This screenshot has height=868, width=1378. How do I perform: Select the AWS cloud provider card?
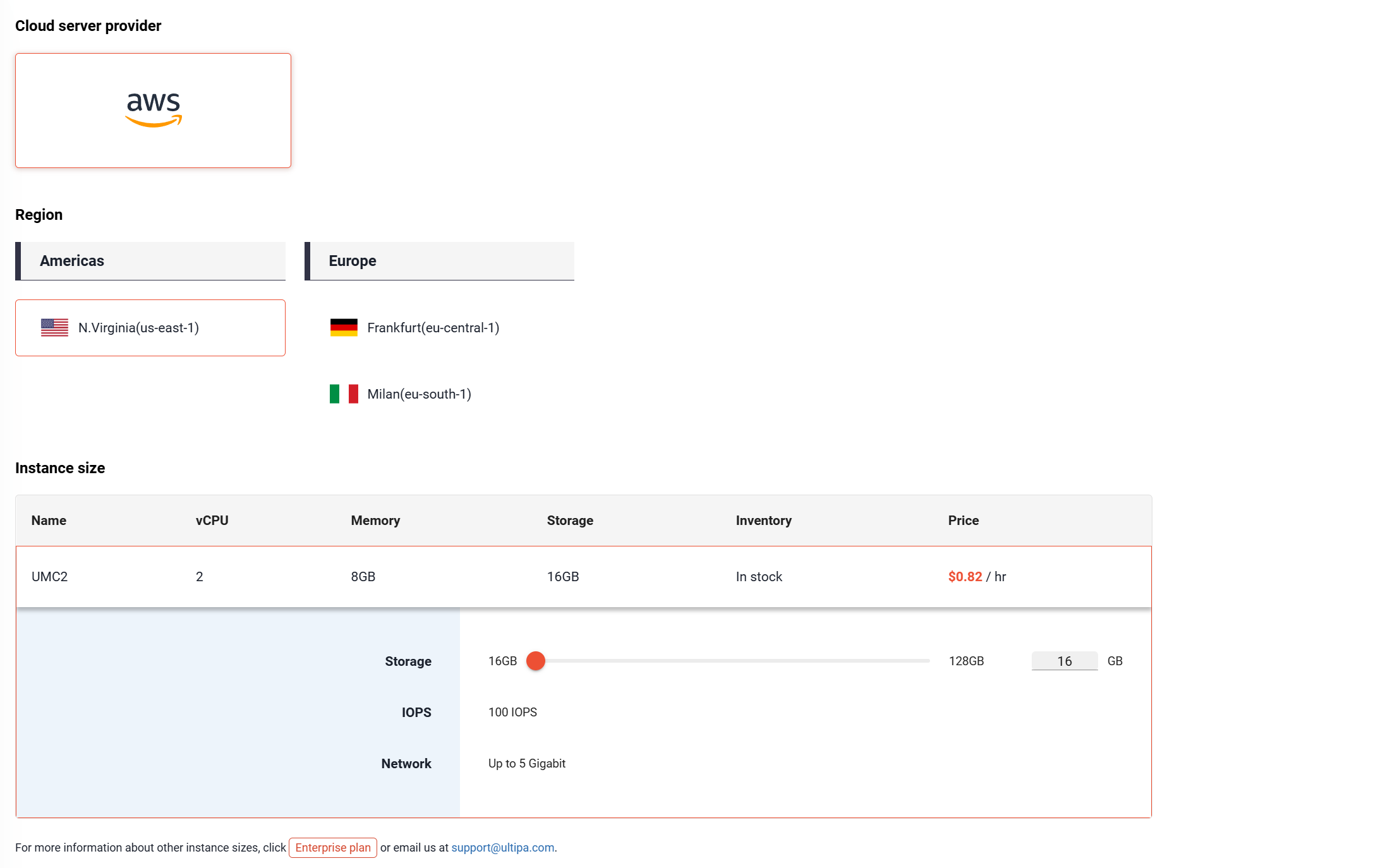click(153, 111)
